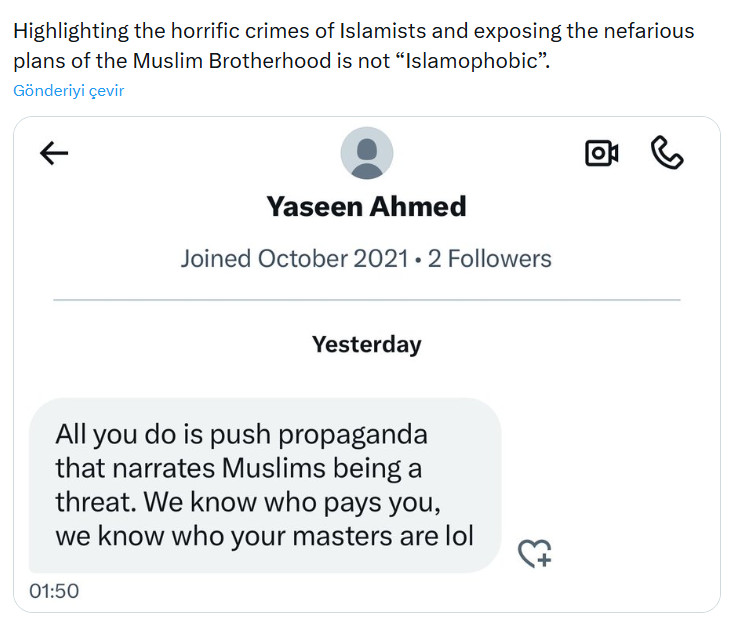Image resolution: width=729 pixels, height=627 pixels.
Task: Click the horizontal divider under profile info
Action: pyautogui.click(x=366, y=300)
